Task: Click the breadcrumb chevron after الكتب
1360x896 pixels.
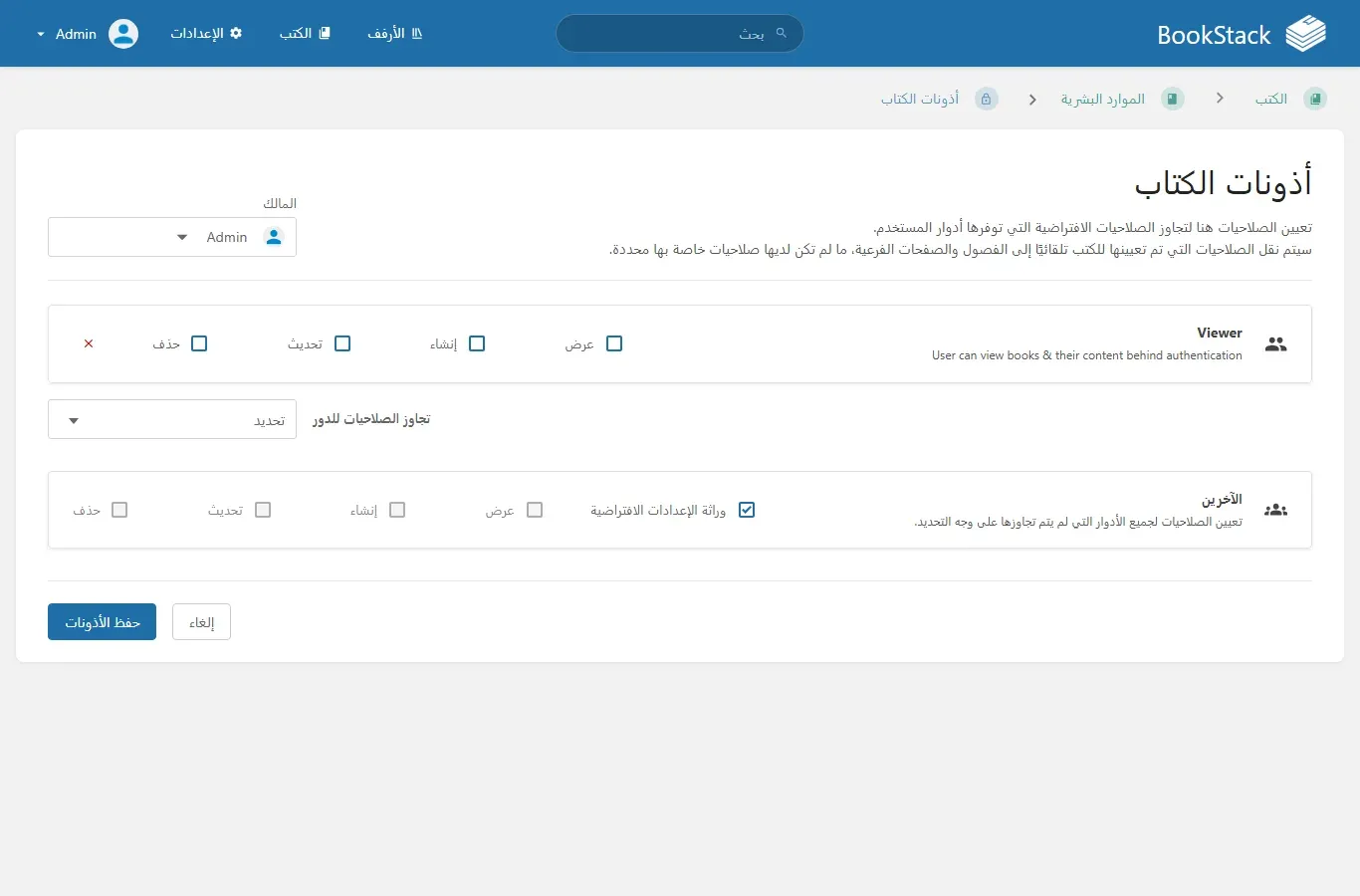Action: click(x=1220, y=99)
